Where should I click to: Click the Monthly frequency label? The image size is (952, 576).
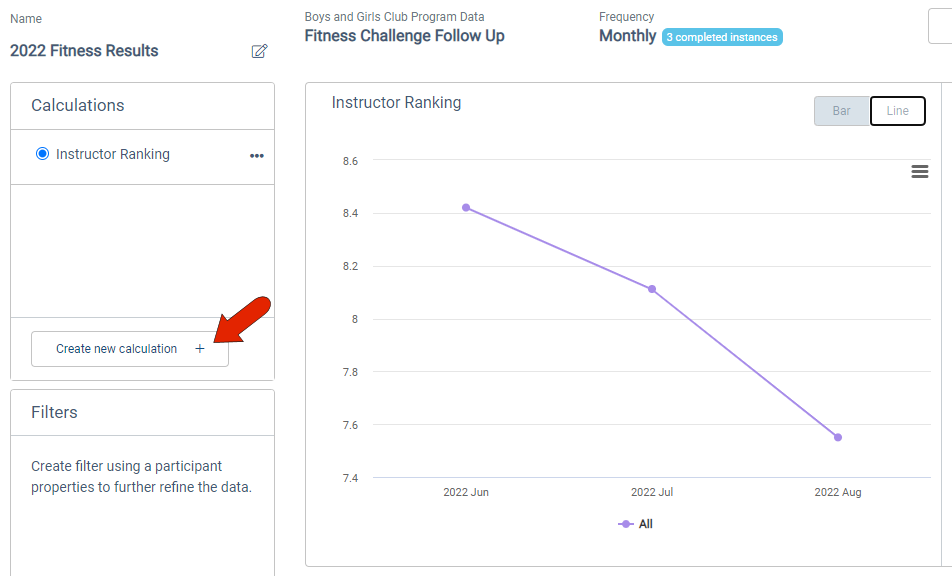point(627,36)
